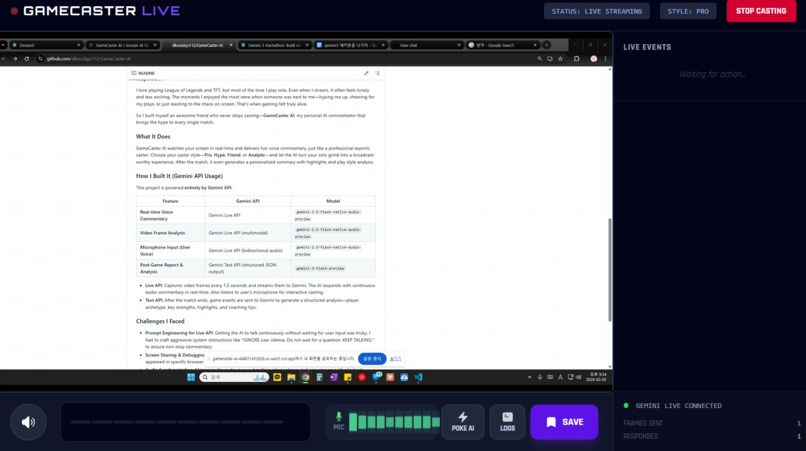Click the 'Challenges I Faced' heading
Viewport: 806px width, 451px height.
pyautogui.click(x=160, y=321)
